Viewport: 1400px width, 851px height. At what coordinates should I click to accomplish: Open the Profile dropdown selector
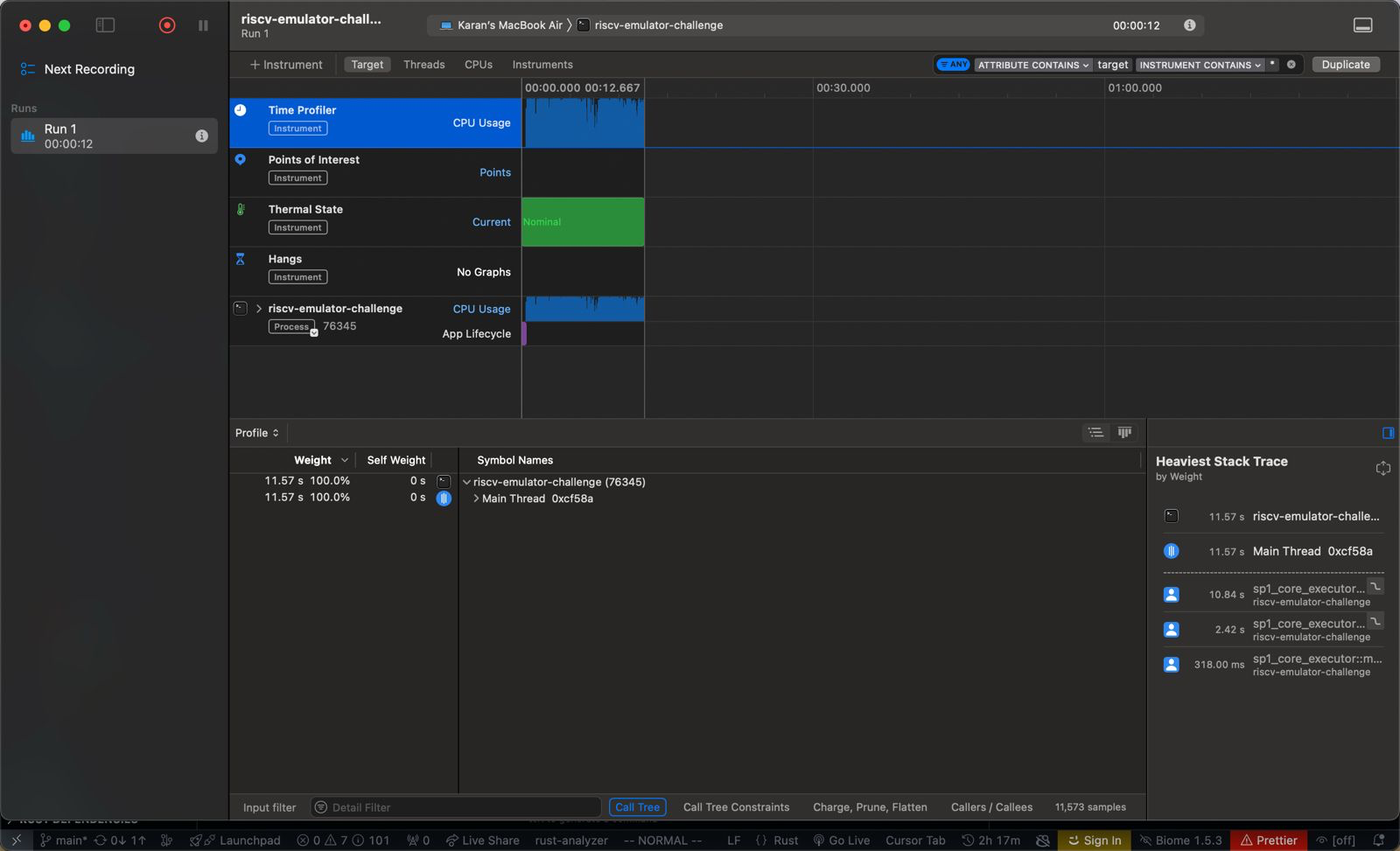(256, 433)
